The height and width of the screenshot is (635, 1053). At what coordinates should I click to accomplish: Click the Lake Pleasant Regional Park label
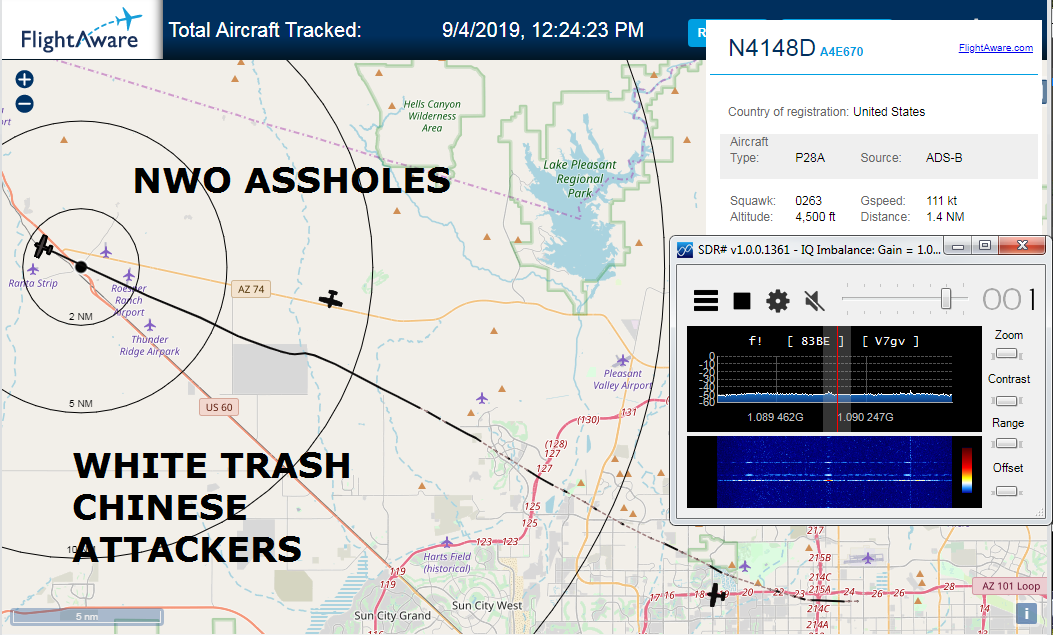pos(580,179)
